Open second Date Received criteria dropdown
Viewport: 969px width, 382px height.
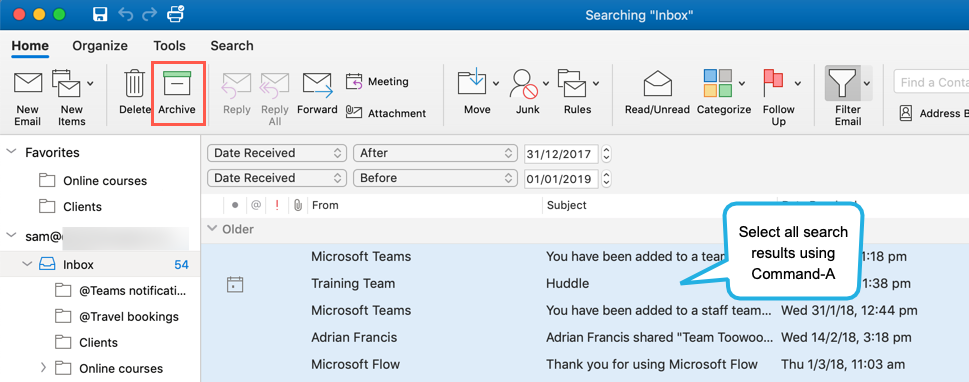click(277, 179)
